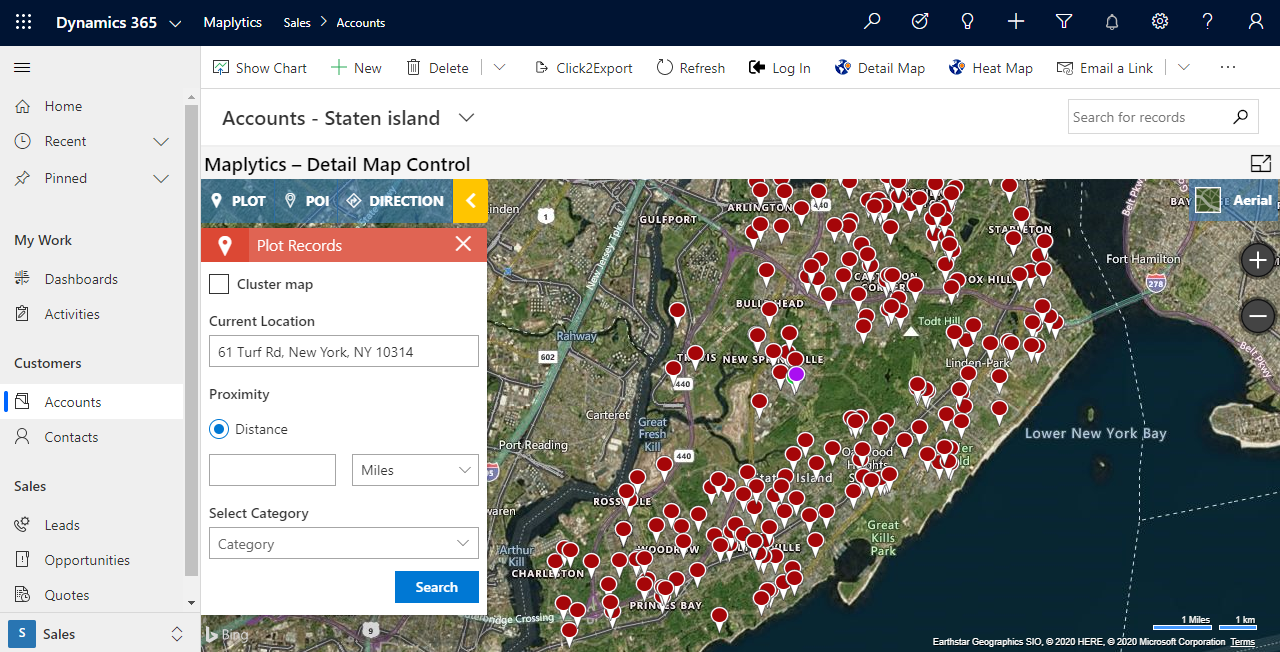Click the distance value input box

(x=272, y=470)
